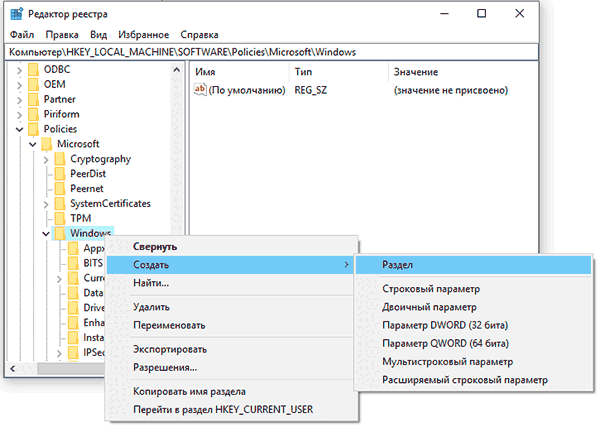Expand the Piriform tree node
This screenshot has width=600, height=432.
[19, 115]
